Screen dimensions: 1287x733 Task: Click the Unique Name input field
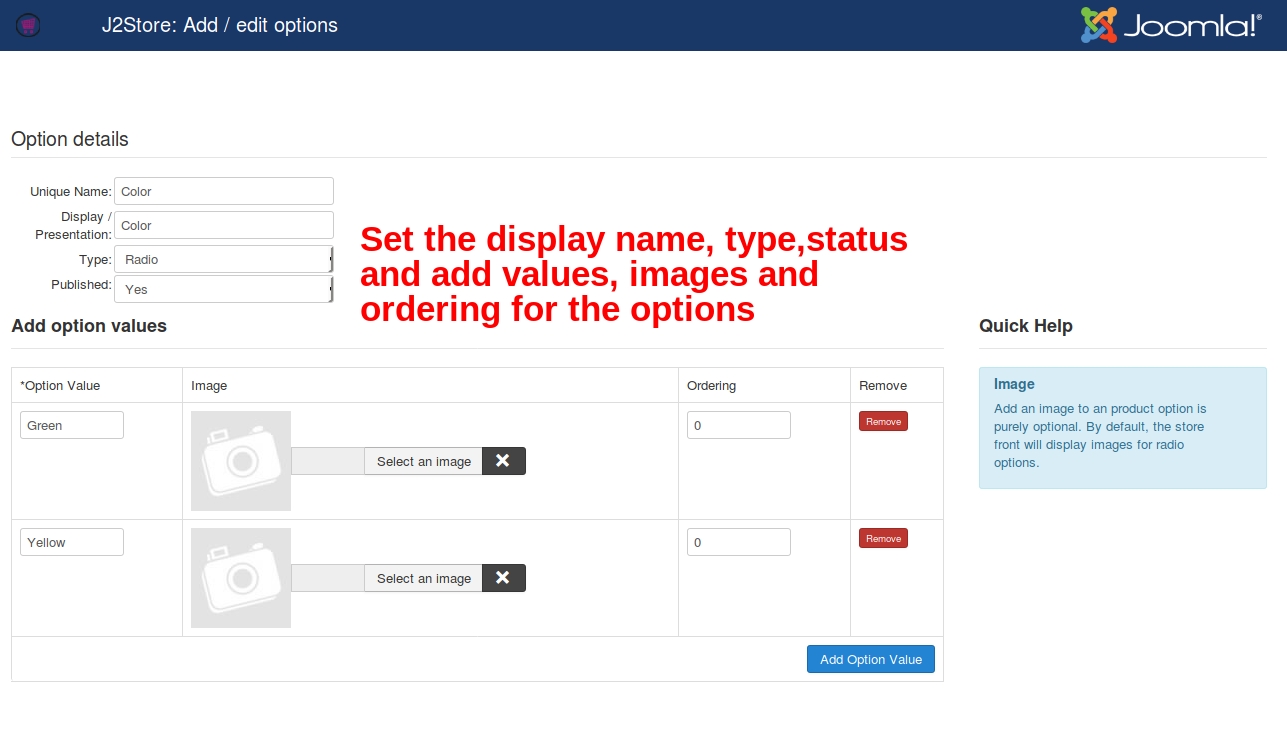224,191
